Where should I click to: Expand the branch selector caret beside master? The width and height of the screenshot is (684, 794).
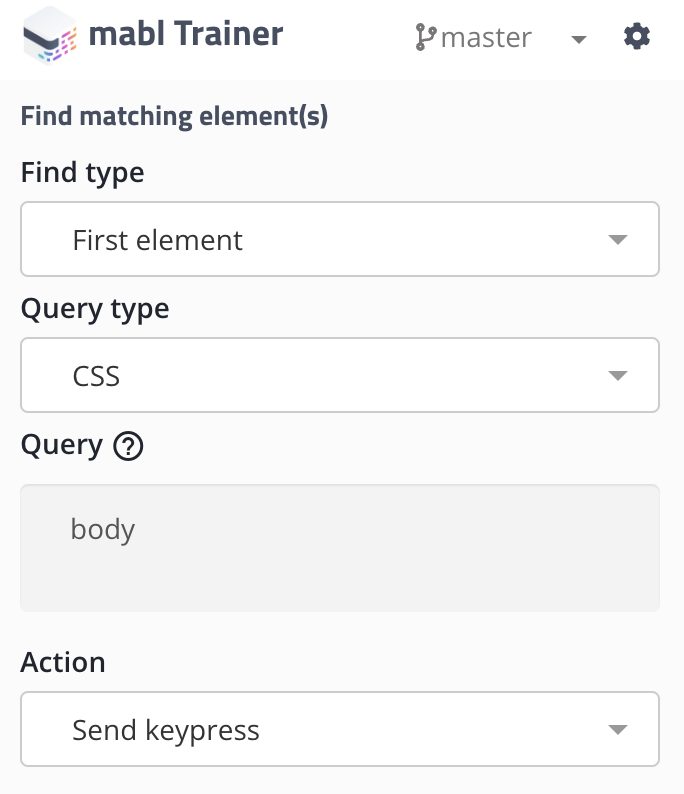(578, 40)
